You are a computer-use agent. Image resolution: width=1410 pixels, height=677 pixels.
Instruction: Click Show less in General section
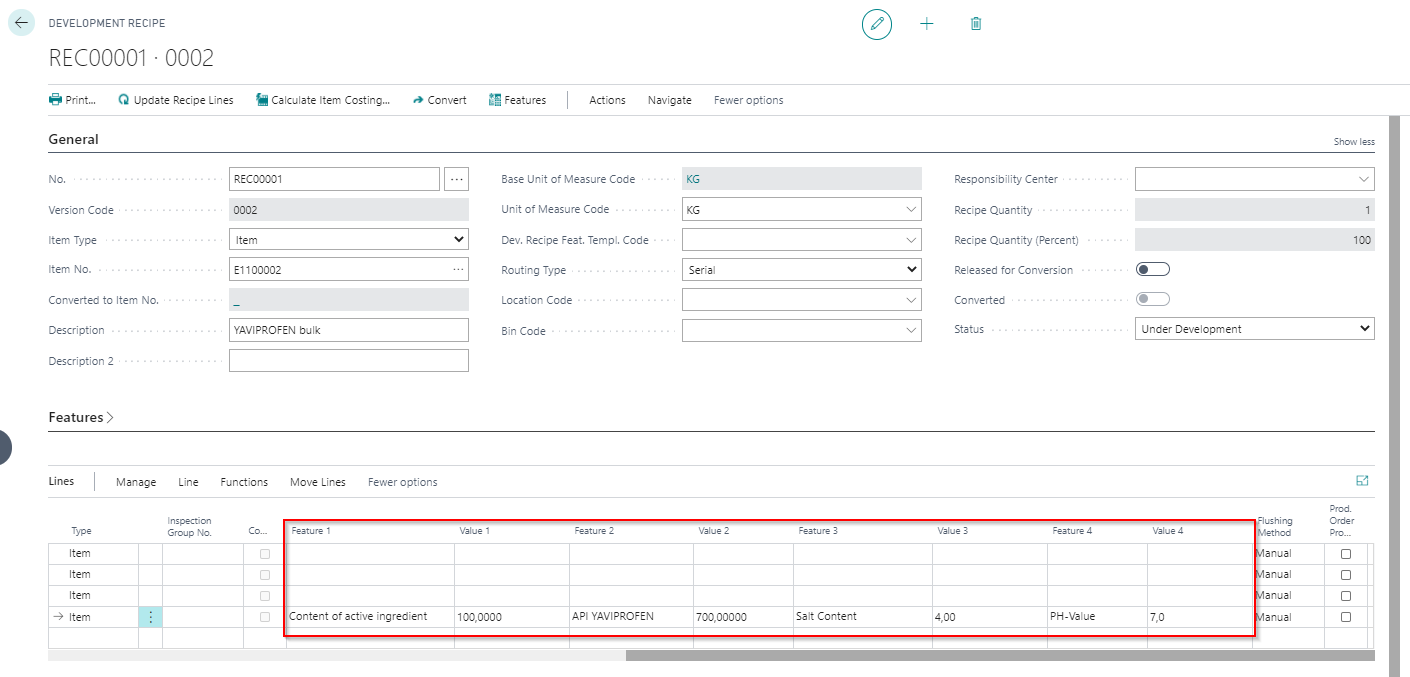(x=1354, y=142)
